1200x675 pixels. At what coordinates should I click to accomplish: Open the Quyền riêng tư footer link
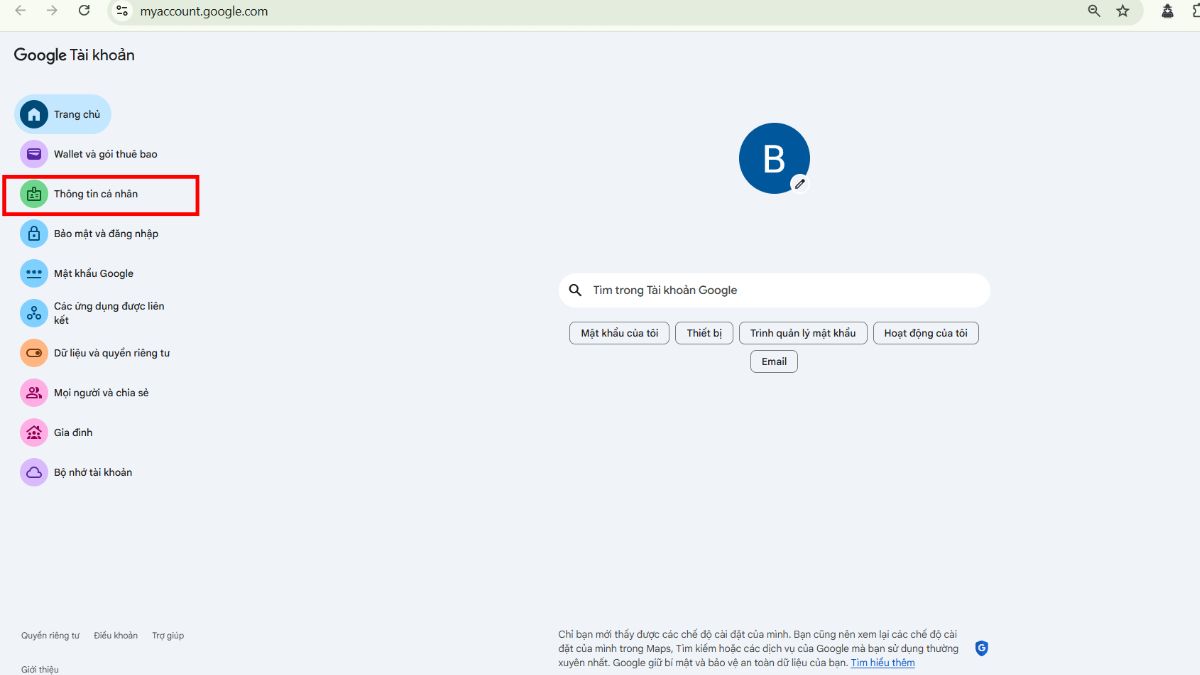[x=50, y=636]
